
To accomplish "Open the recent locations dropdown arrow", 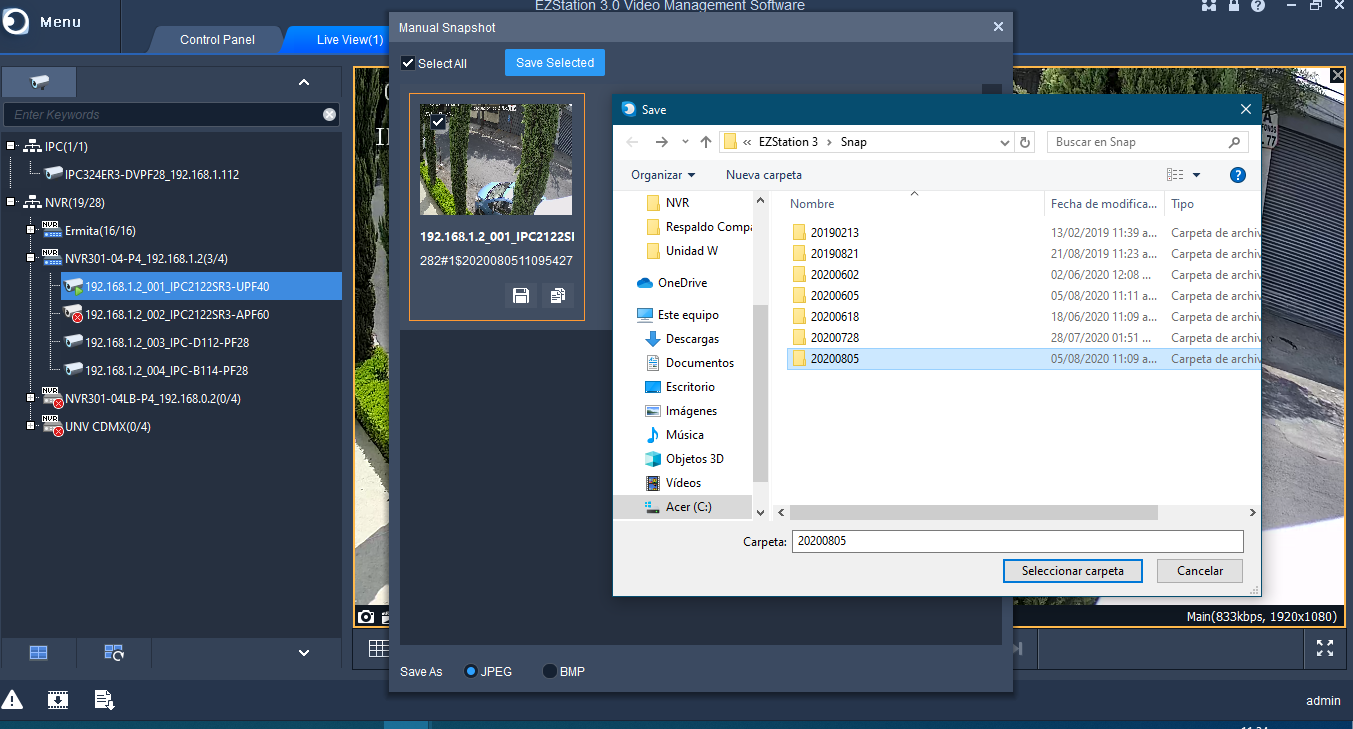I will coord(685,142).
